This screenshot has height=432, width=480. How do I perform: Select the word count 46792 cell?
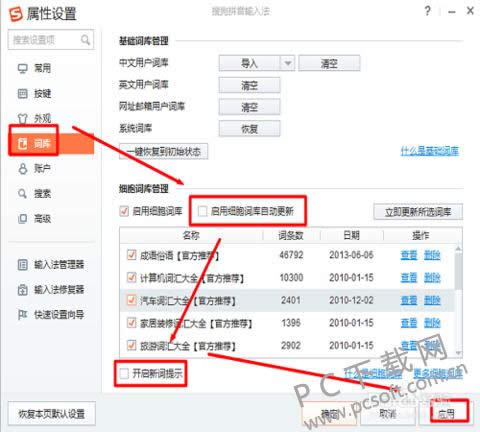(291, 255)
